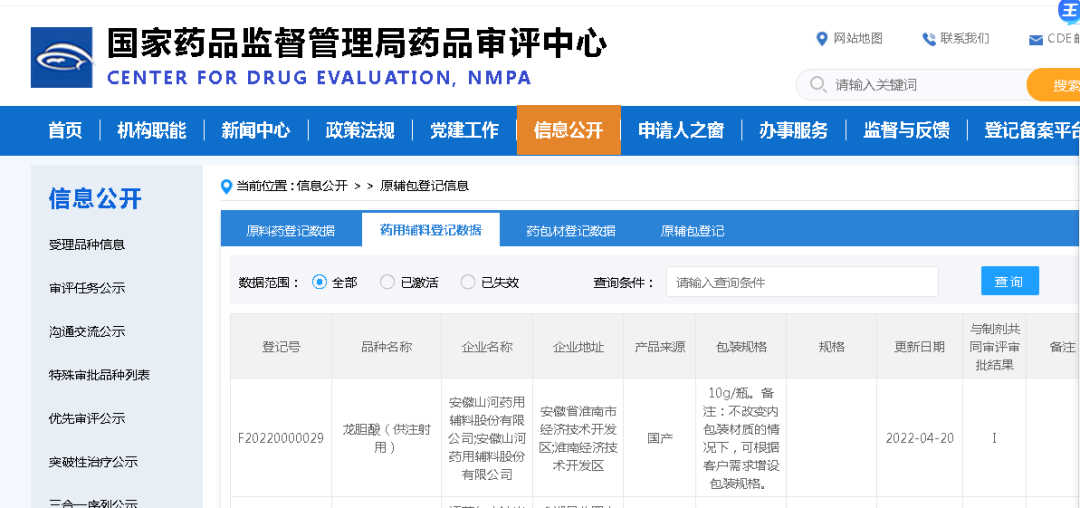Open 优先审评公示 in sidebar

[87, 419]
